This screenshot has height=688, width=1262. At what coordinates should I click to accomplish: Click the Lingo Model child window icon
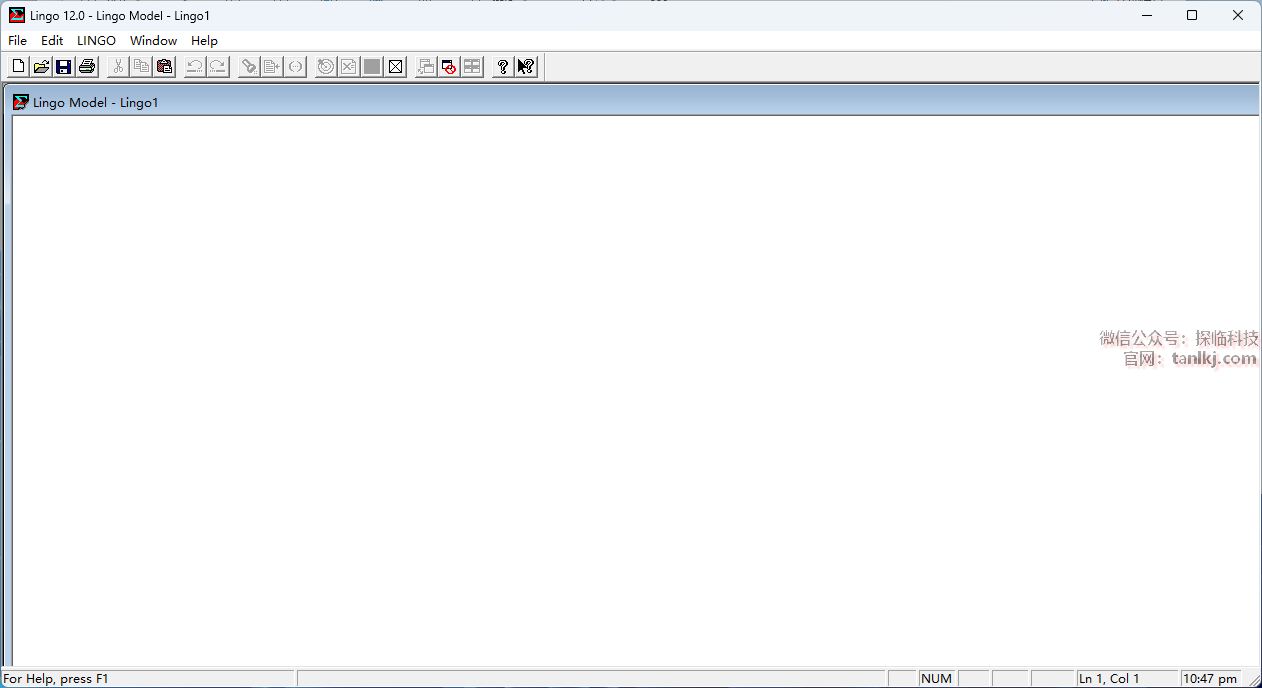[21, 102]
